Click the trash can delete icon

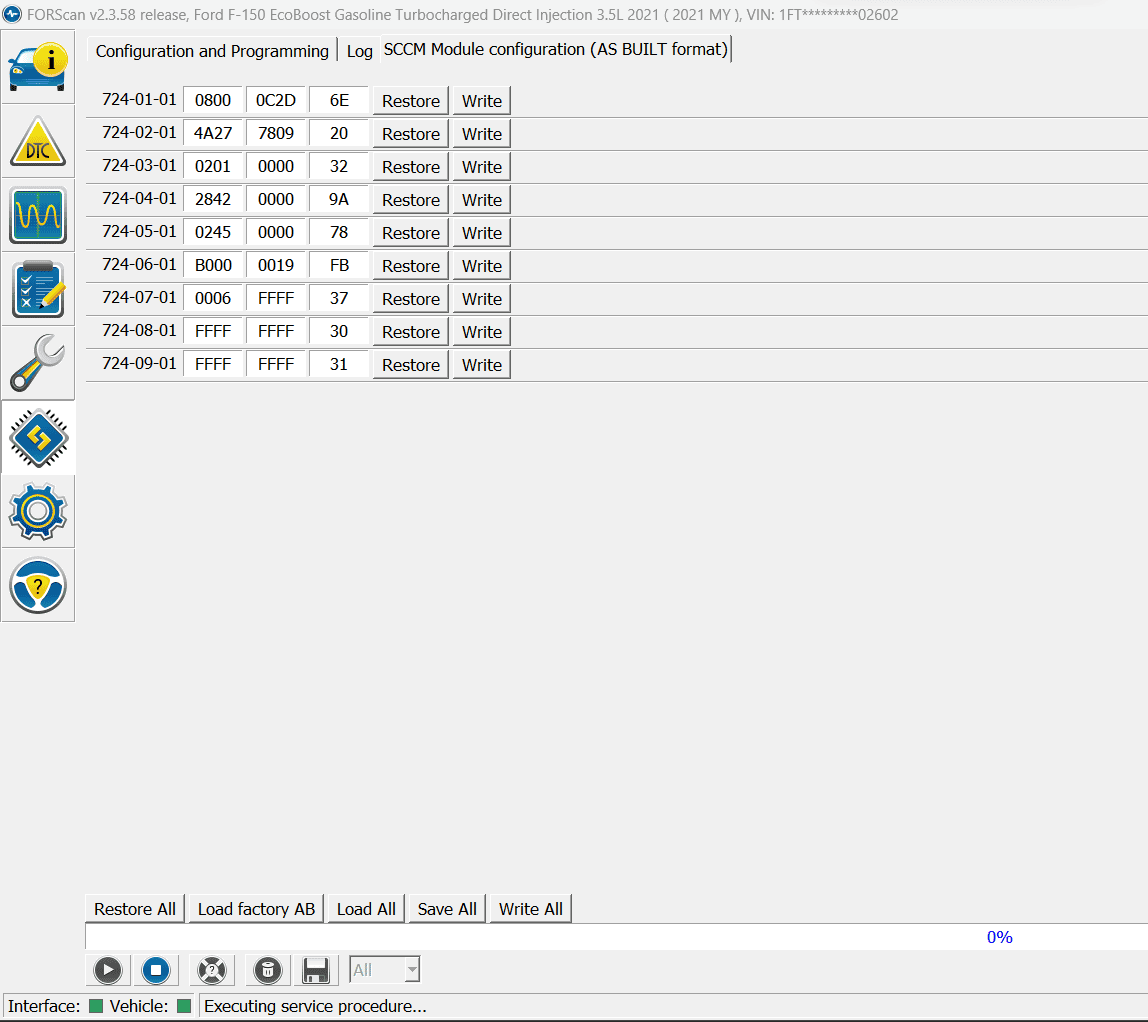pos(267,970)
